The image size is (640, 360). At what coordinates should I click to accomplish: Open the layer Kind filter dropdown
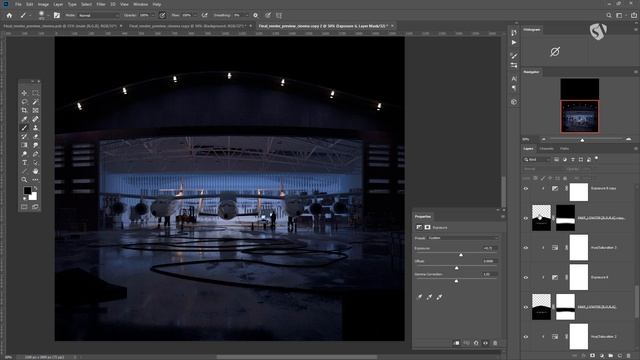tap(537, 160)
